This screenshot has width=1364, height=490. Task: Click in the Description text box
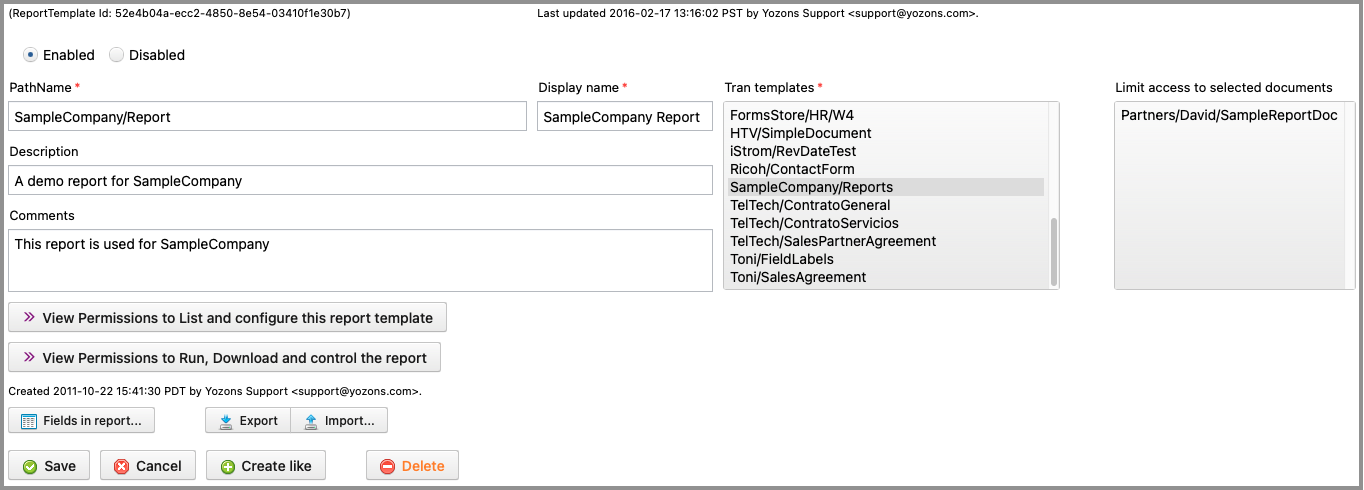[362, 181]
